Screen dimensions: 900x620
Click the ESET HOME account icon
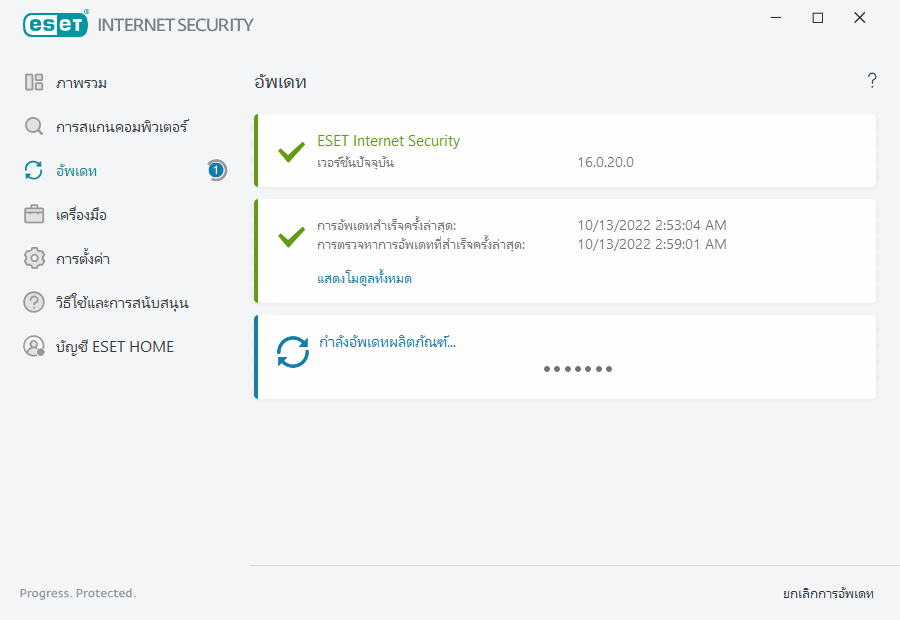point(34,347)
